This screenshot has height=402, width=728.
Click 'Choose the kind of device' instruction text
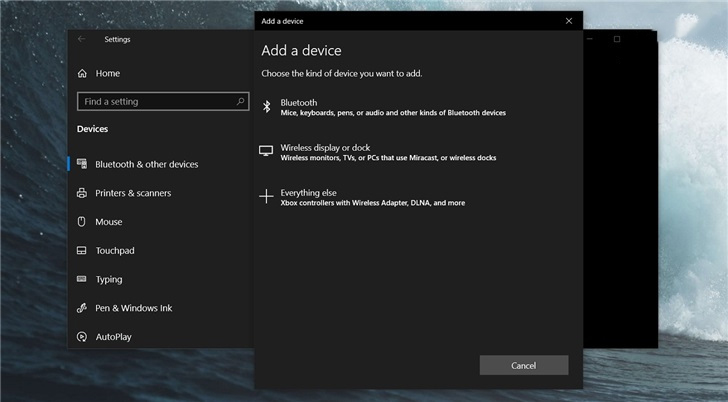click(342, 73)
